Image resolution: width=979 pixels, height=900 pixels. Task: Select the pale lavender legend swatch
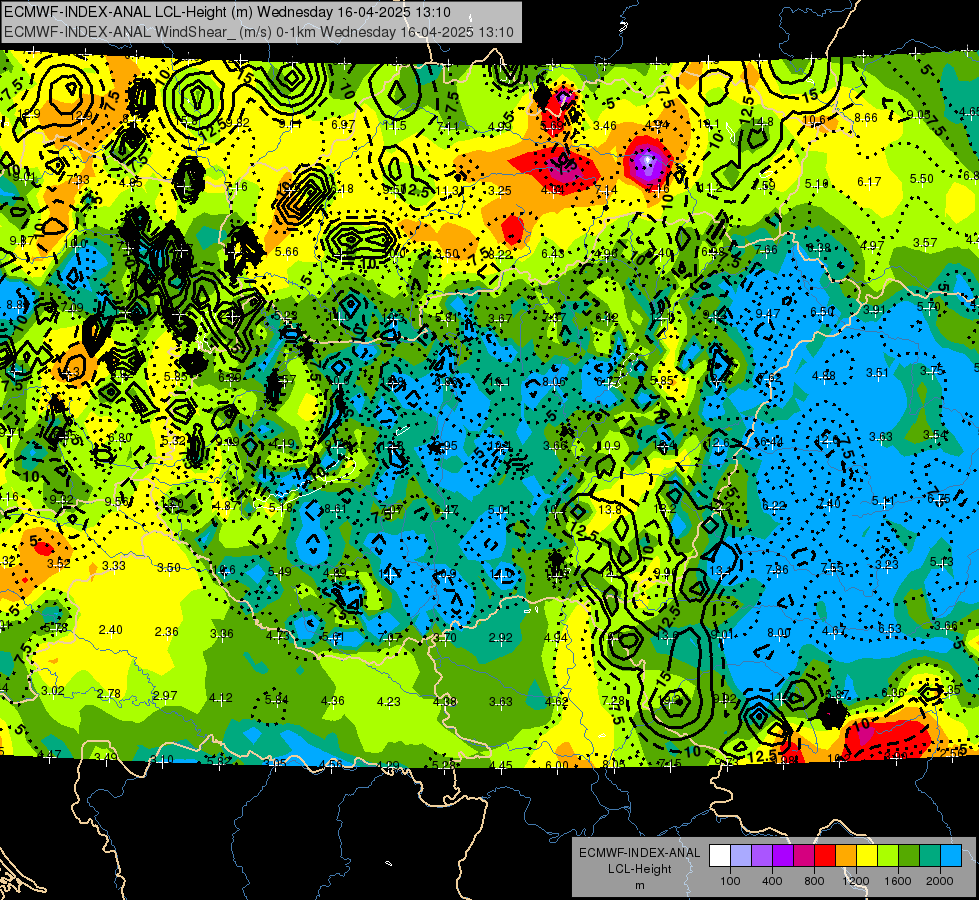point(741,856)
